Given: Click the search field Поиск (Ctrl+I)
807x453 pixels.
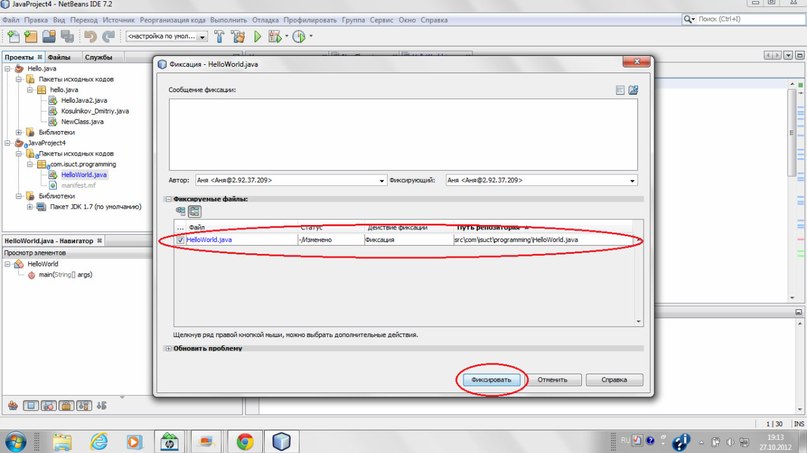Looking at the screenshot, I should pos(744,19).
